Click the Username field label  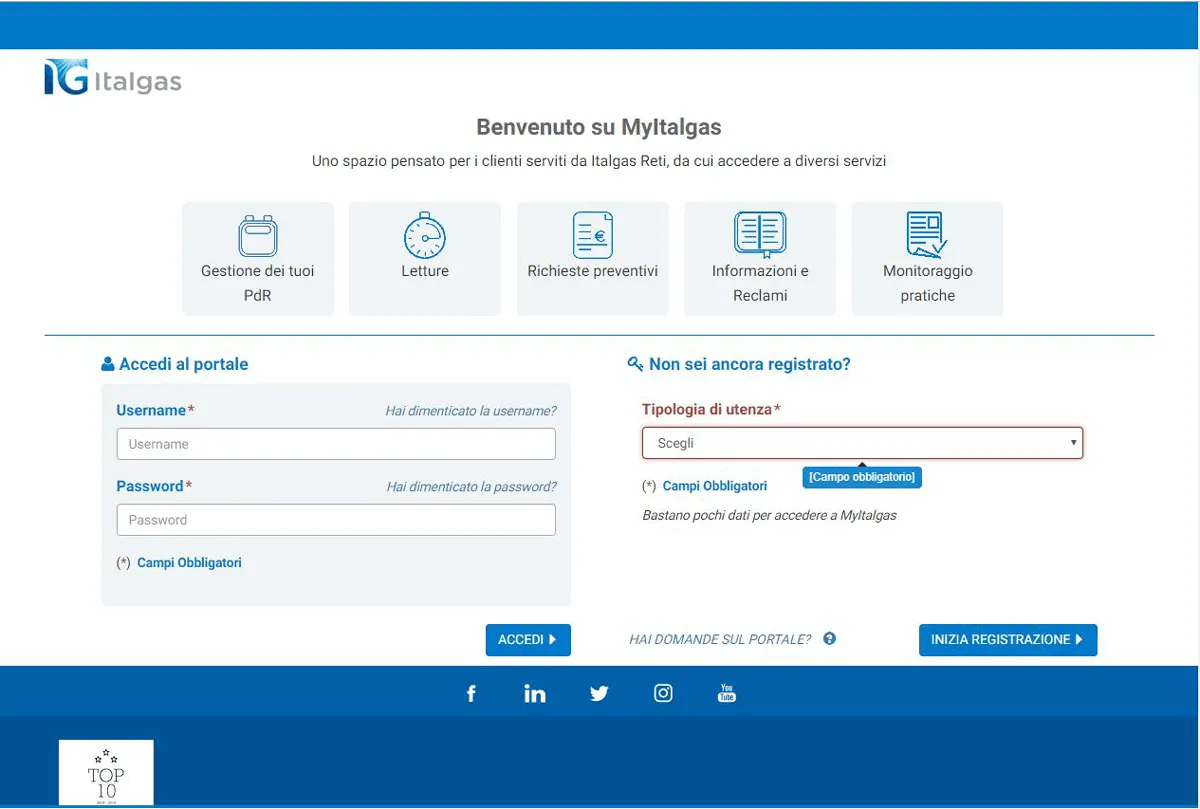coord(155,411)
